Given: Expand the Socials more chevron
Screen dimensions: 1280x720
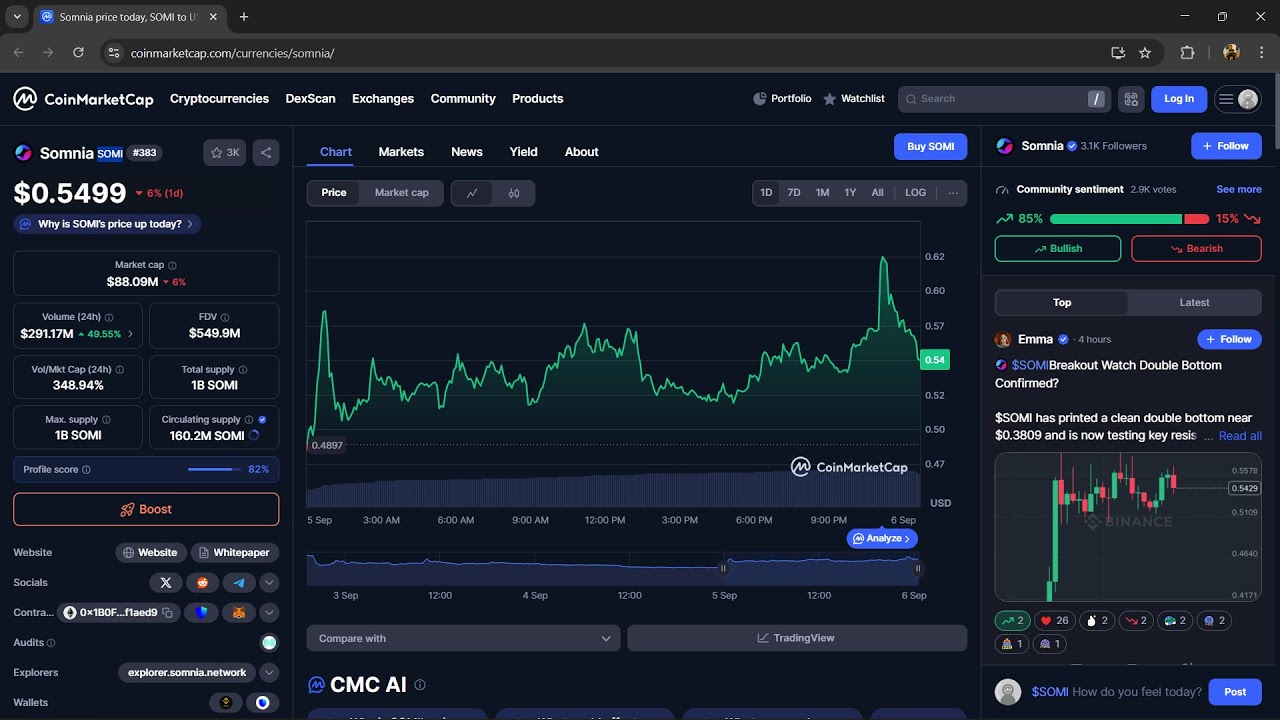Looking at the screenshot, I should point(270,582).
